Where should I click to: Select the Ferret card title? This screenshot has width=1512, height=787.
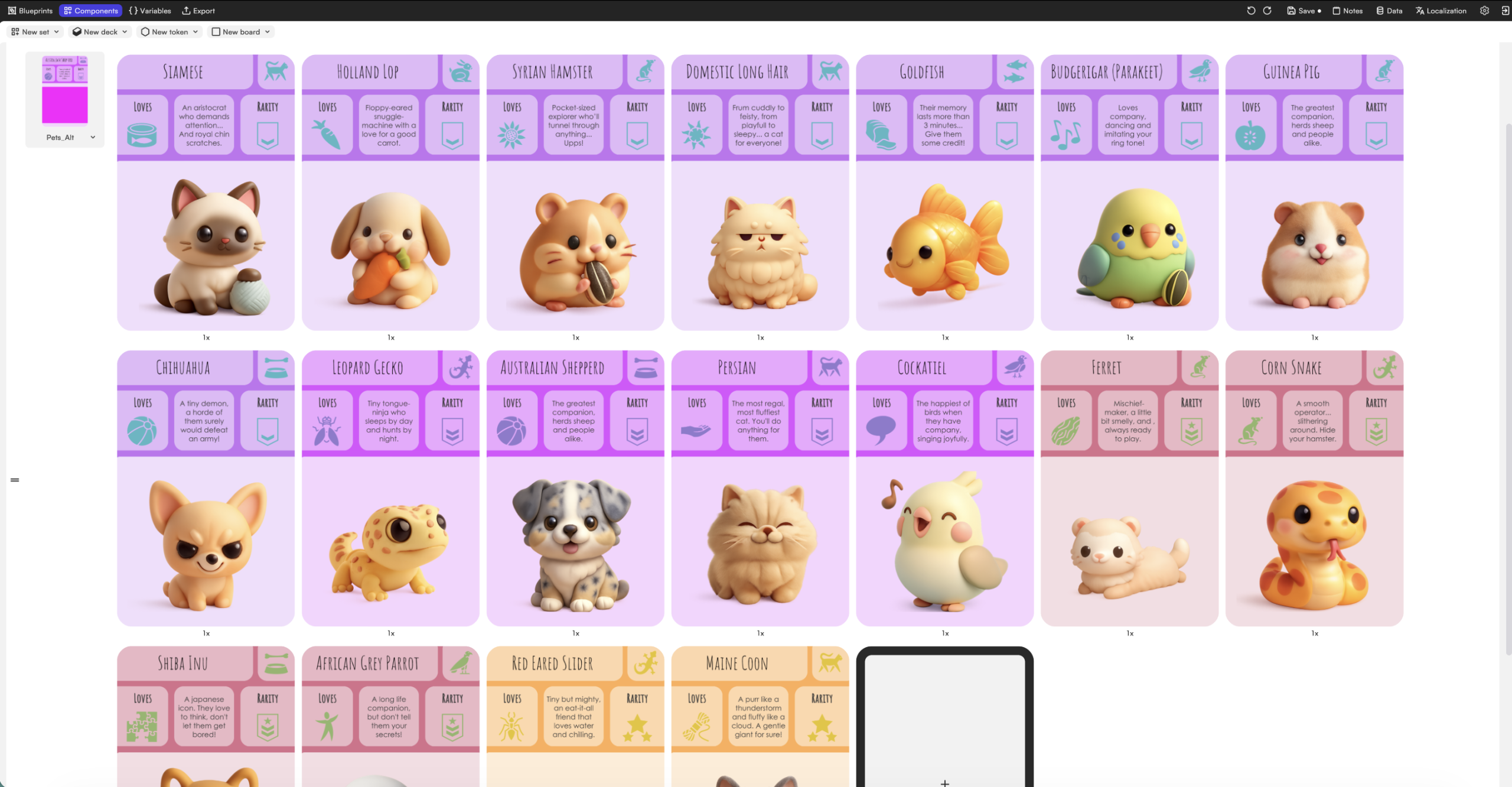click(1106, 368)
